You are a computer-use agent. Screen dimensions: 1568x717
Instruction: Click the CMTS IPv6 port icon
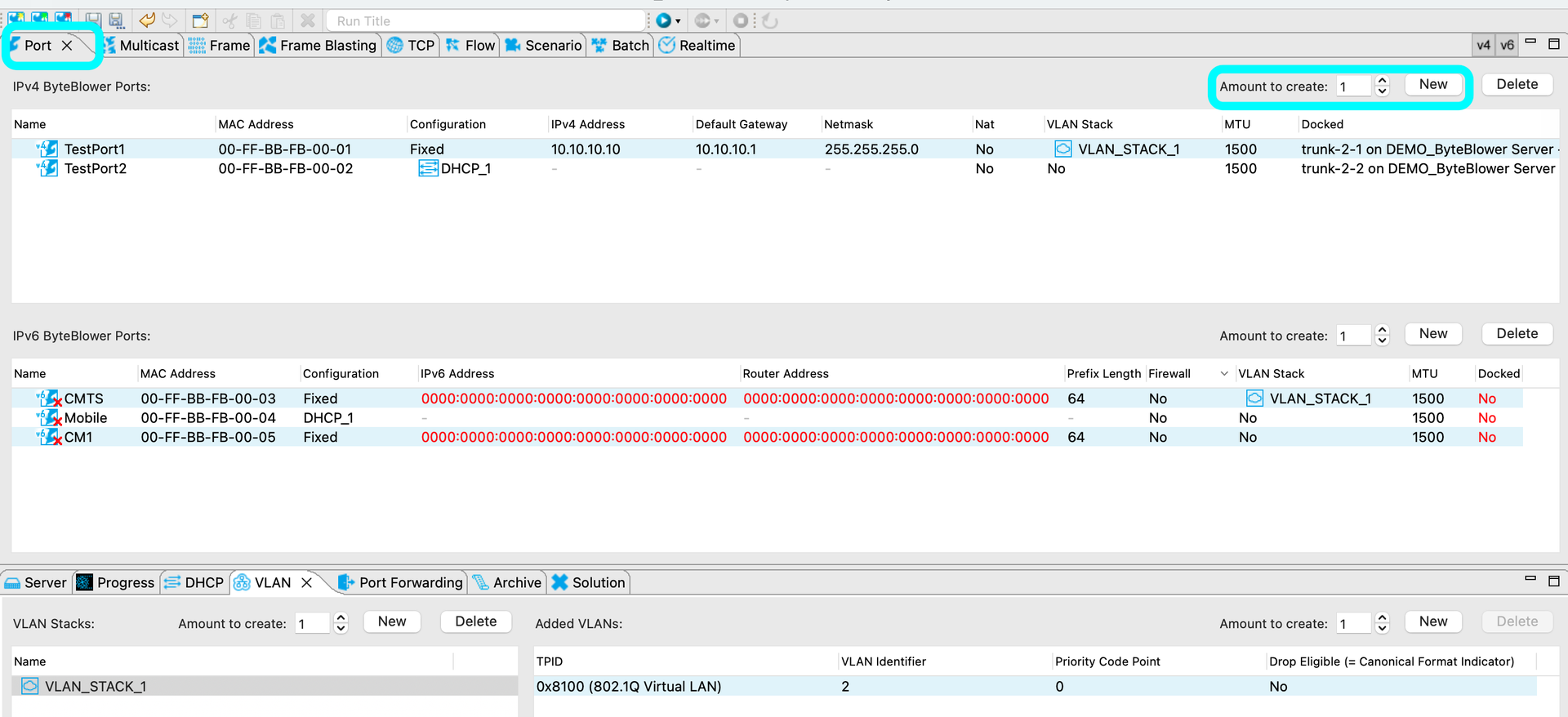point(50,399)
